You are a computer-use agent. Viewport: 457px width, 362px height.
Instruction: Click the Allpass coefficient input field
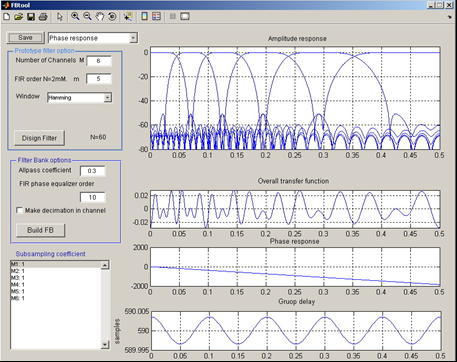point(92,171)
